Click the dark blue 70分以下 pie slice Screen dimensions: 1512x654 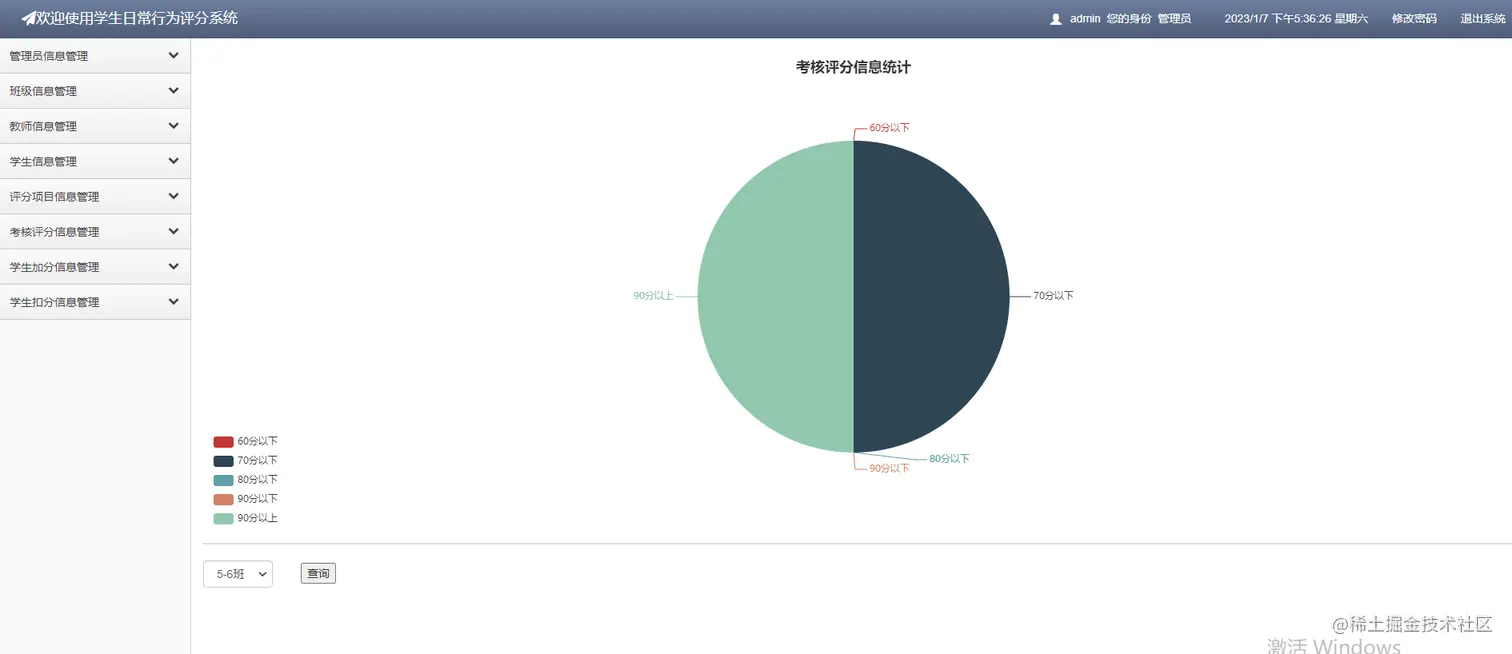coord(931,296)
